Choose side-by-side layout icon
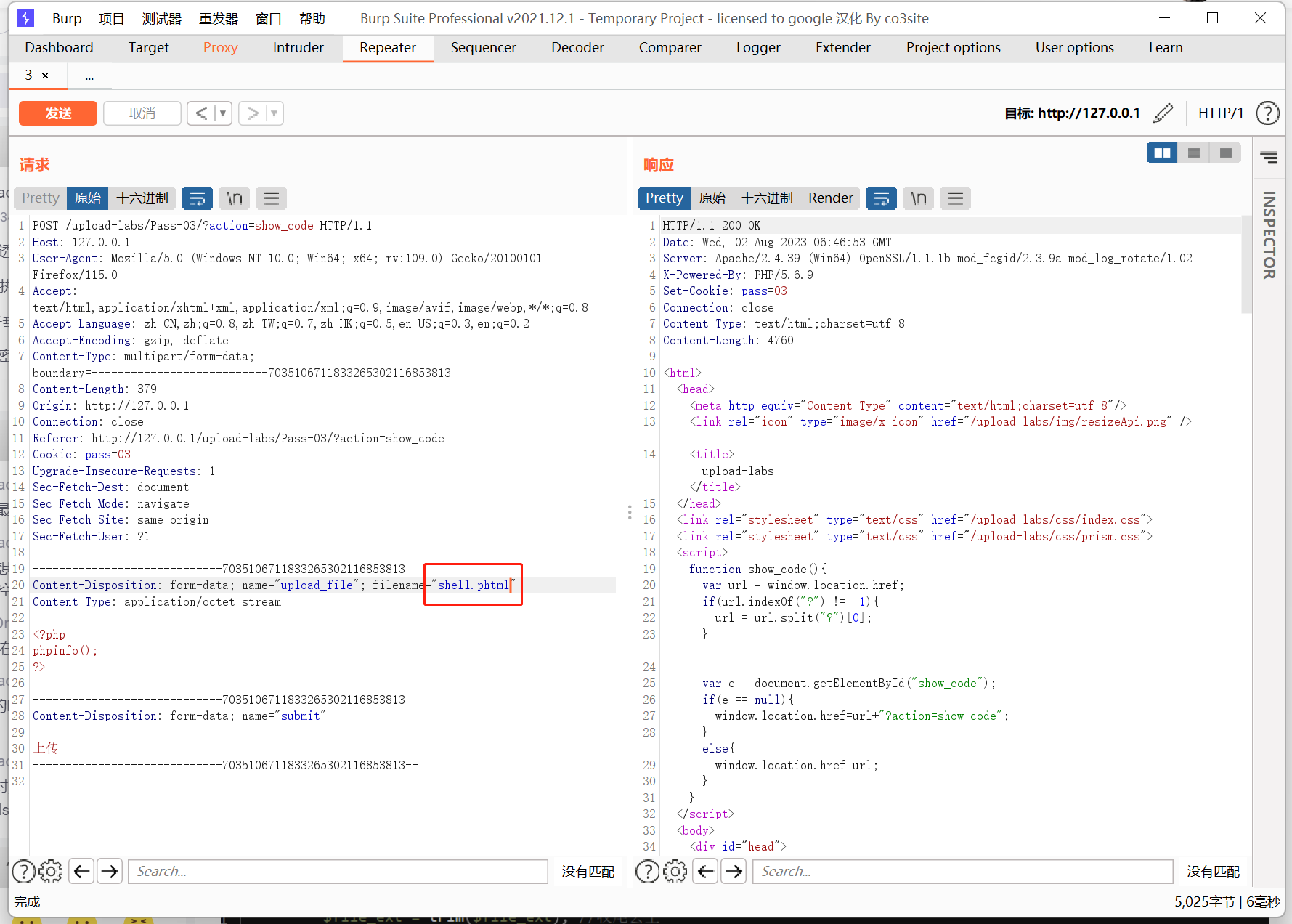The height and width of the screenshot is (924, 1292). (x=1162, y=153)
